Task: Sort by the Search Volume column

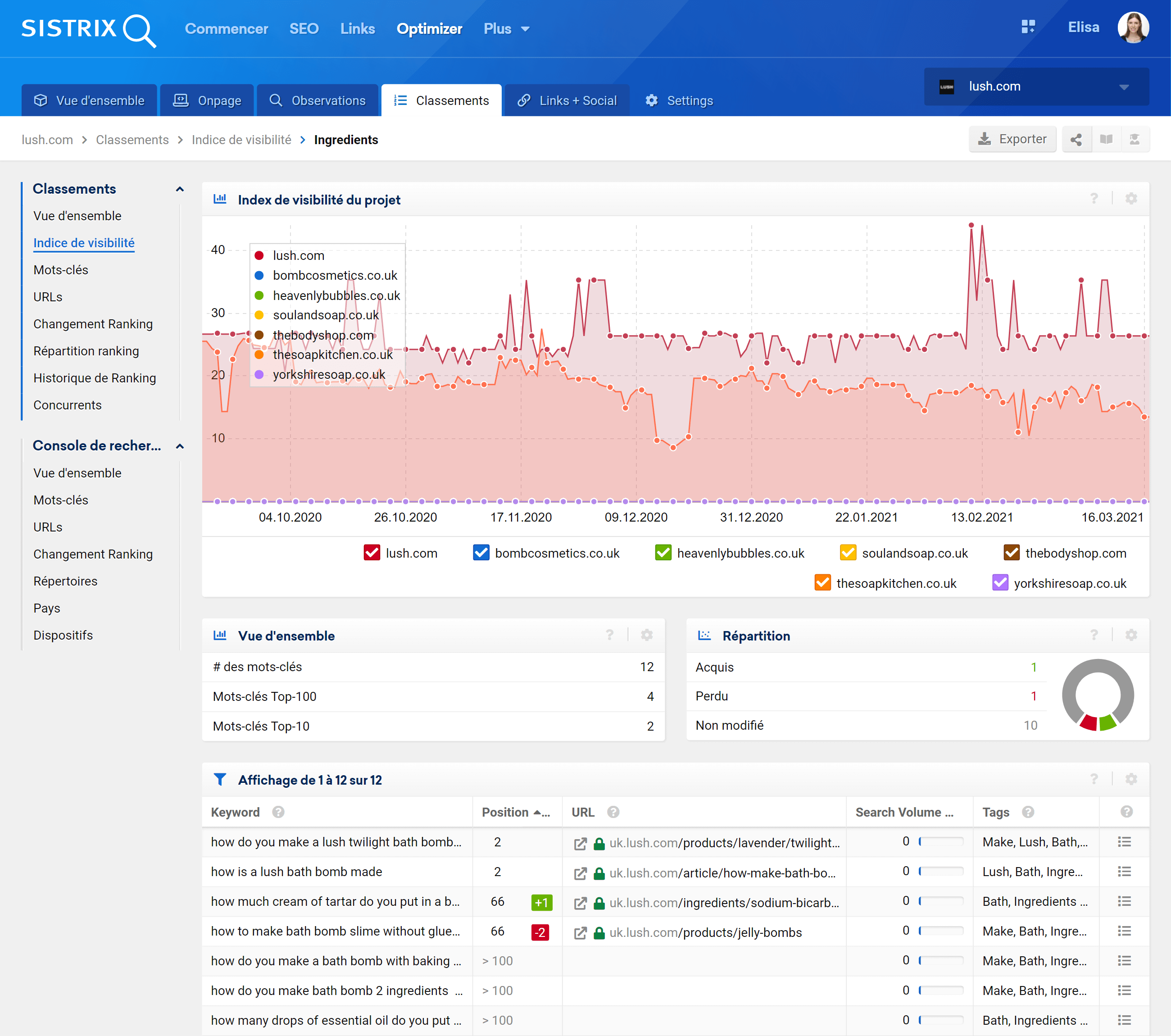Action: pyautogui.click(x=904, y=812)
